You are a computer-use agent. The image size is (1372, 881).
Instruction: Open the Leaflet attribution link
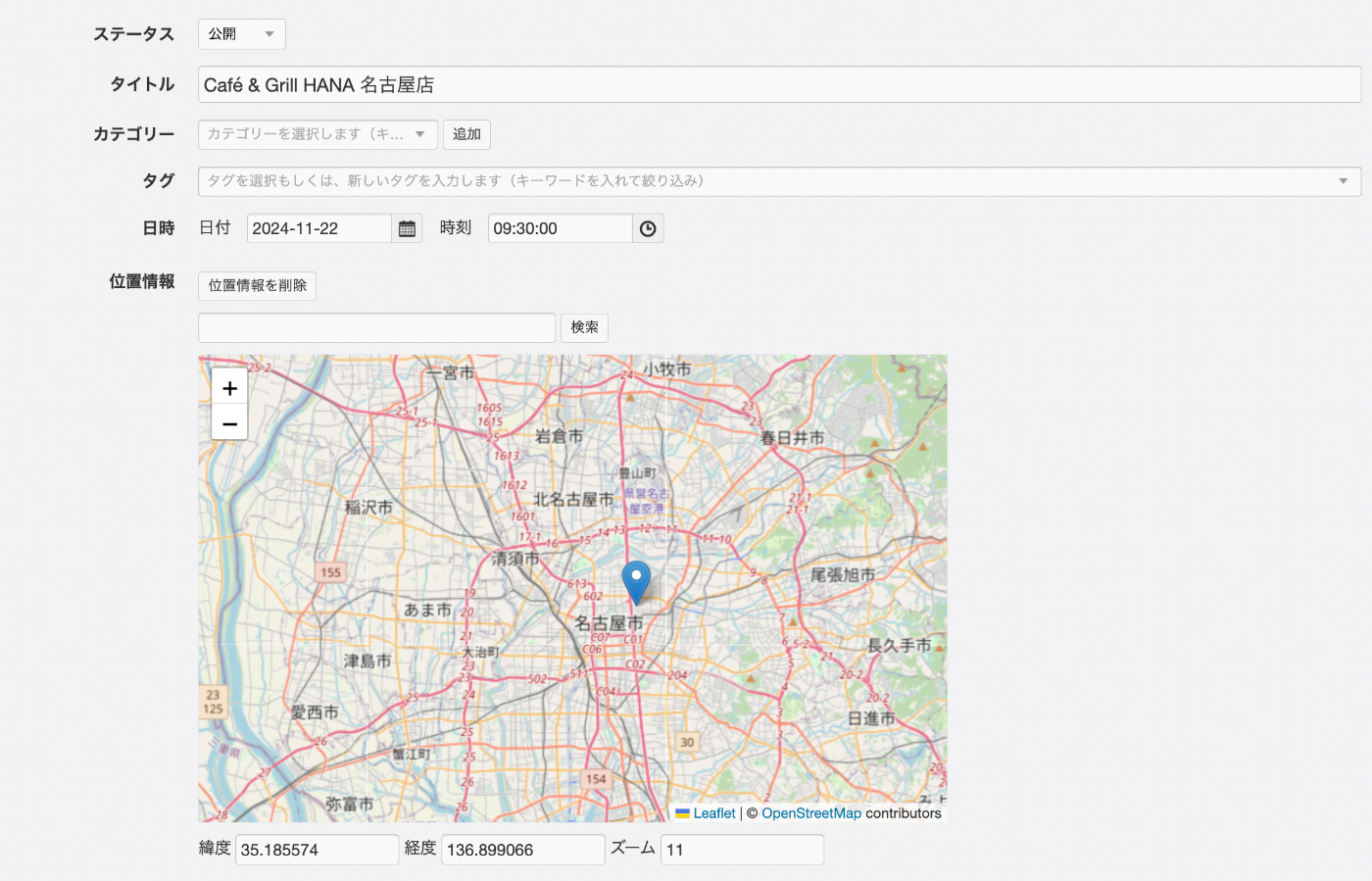point(713,813)
